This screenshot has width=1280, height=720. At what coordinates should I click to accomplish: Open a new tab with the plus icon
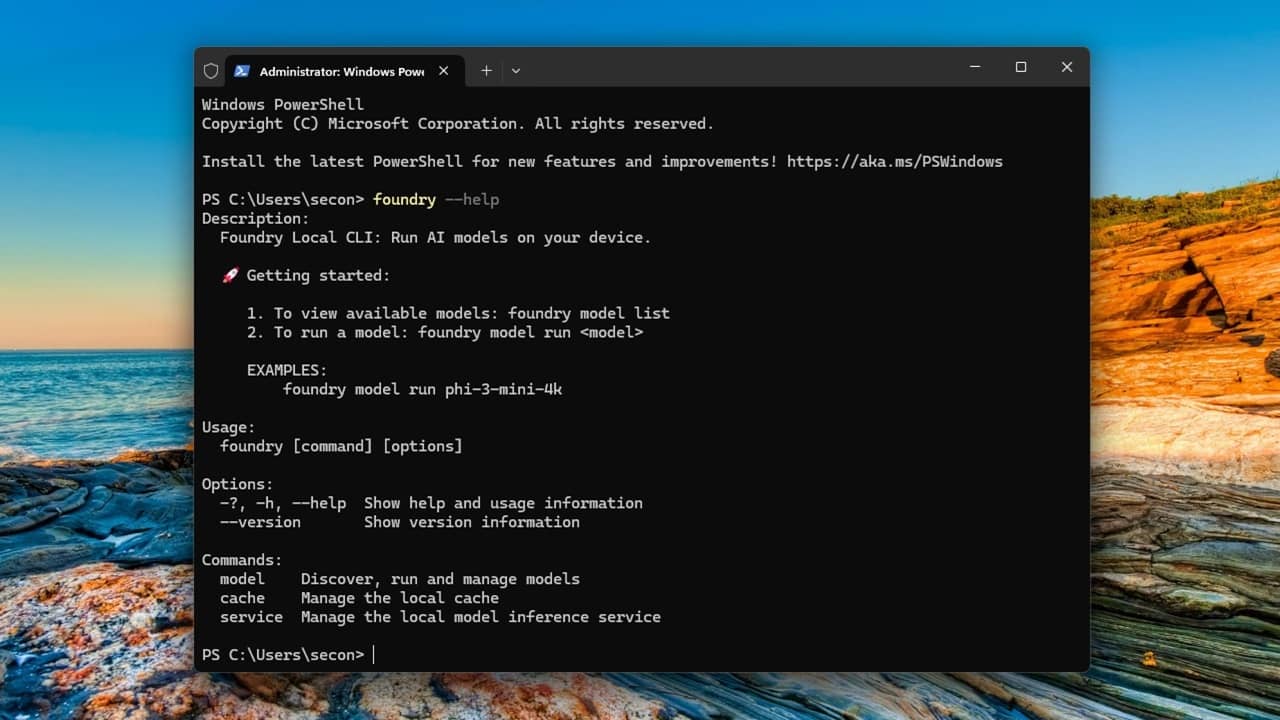click(486, 70)
